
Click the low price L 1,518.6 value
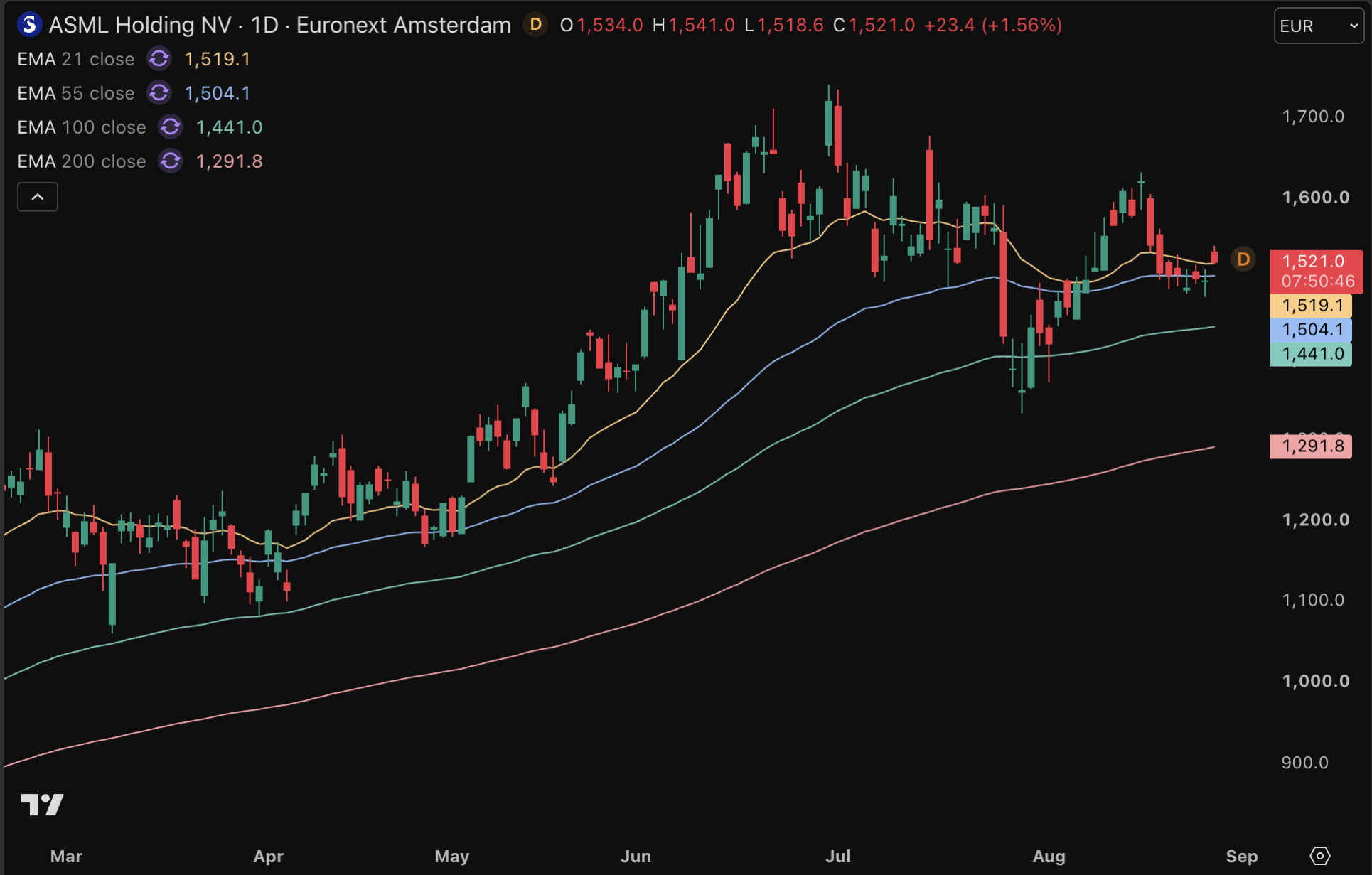[784, 26]
